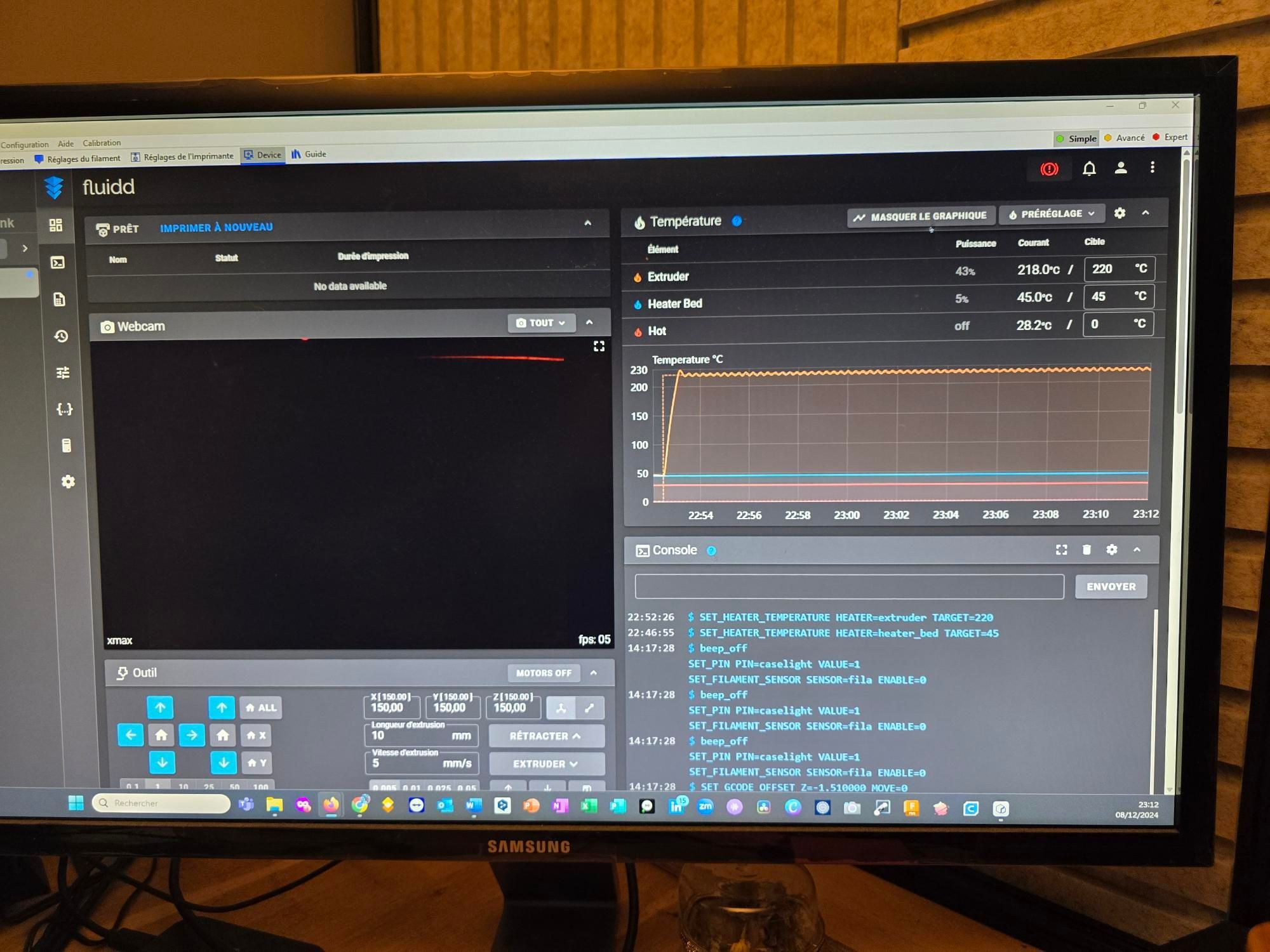
Task: Collapse the Température panel
Action: click(x=1146, y=213)
